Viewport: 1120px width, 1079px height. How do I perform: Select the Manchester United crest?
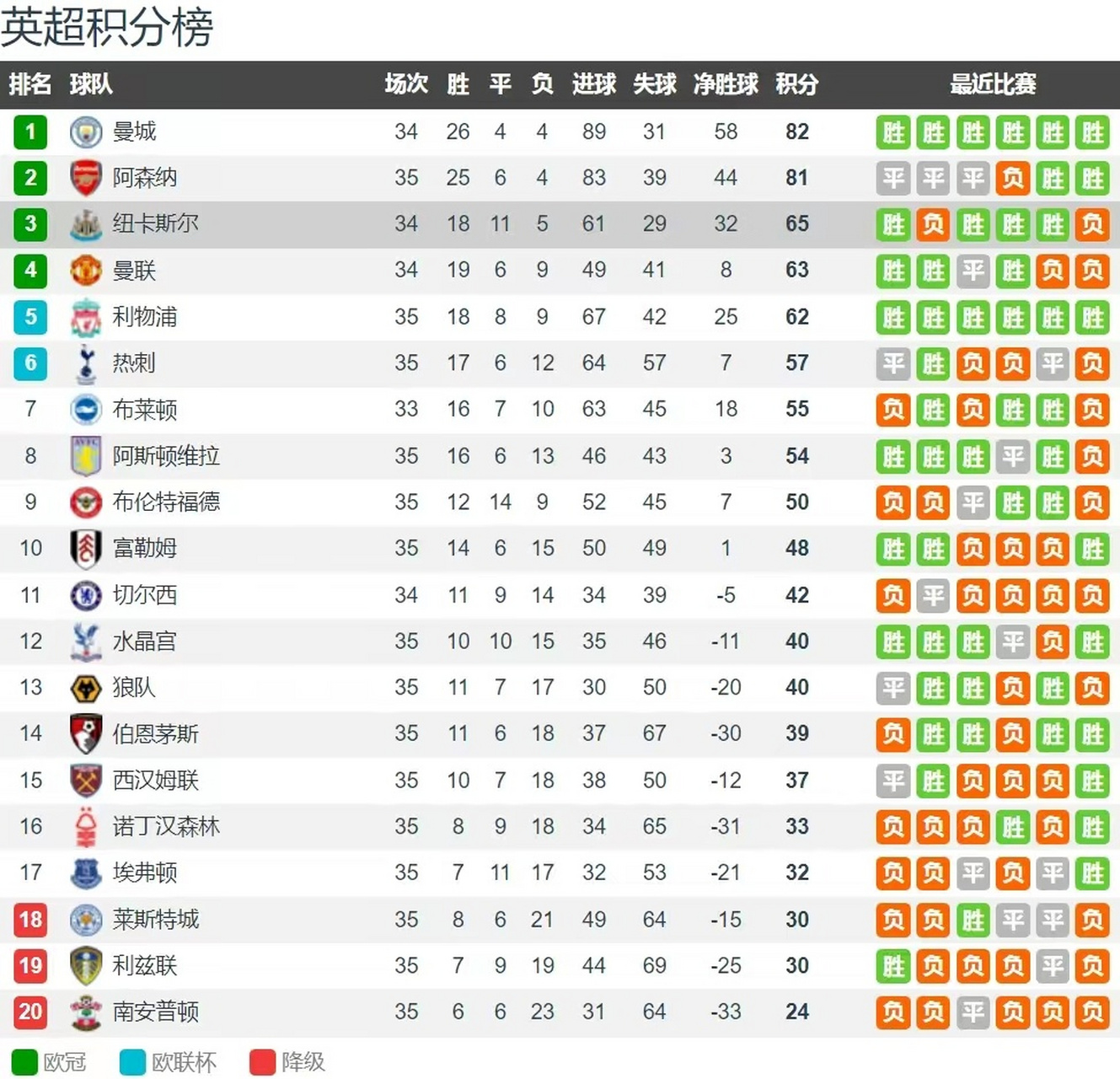click(85, 271)
